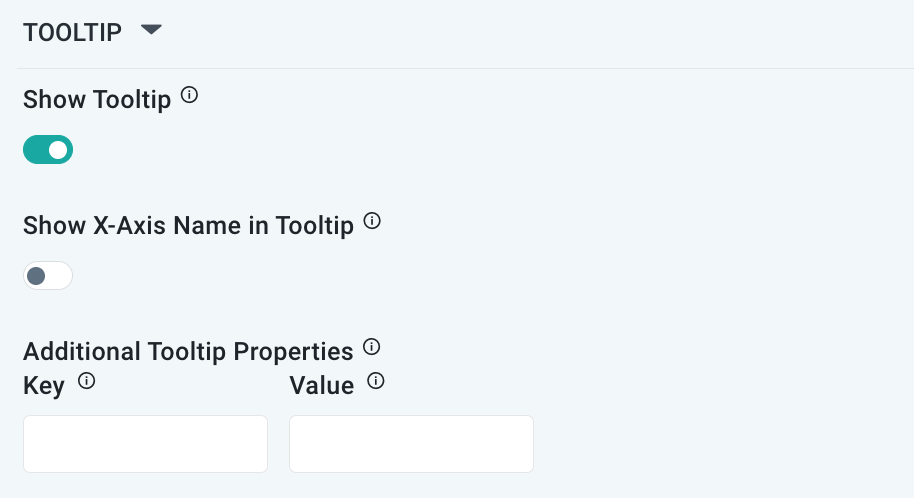Focus the Key input field

(x=145, y=444)
